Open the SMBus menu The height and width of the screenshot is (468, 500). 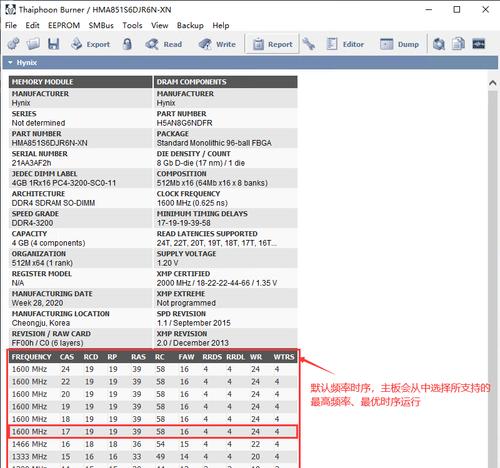pyautogui.click(x=101, y=25)
